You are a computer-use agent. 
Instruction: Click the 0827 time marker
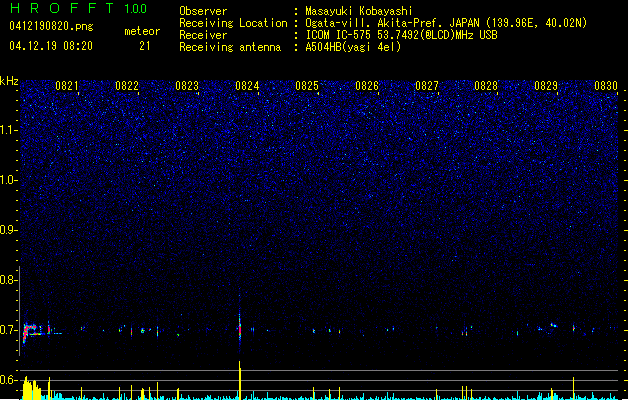[427, 86]
